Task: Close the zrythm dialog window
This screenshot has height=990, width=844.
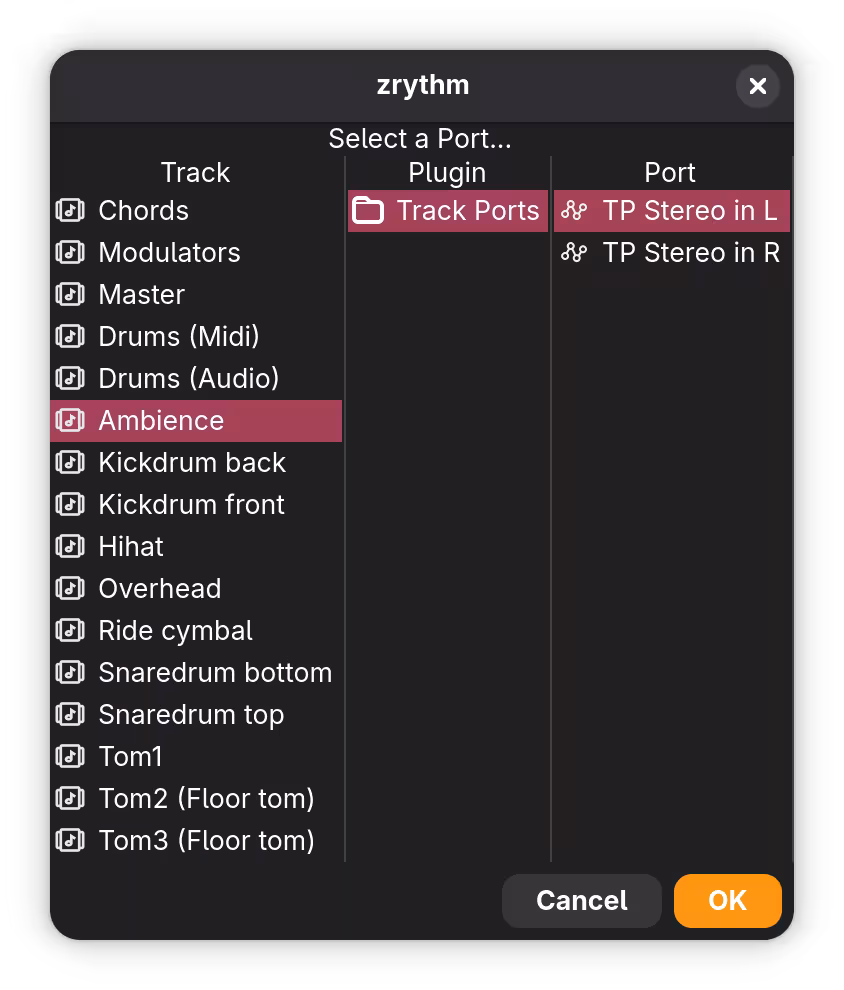Action: coord(757,86)
